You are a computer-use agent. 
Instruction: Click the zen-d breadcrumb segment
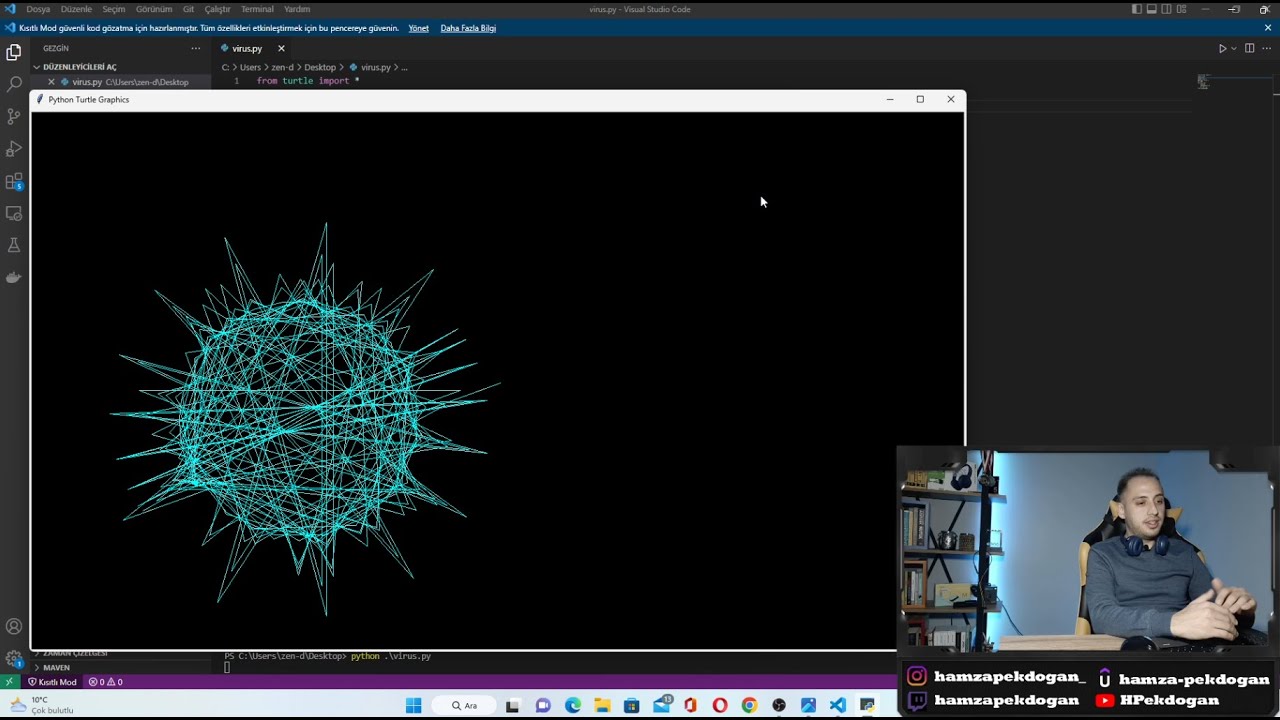click(282, 67)
